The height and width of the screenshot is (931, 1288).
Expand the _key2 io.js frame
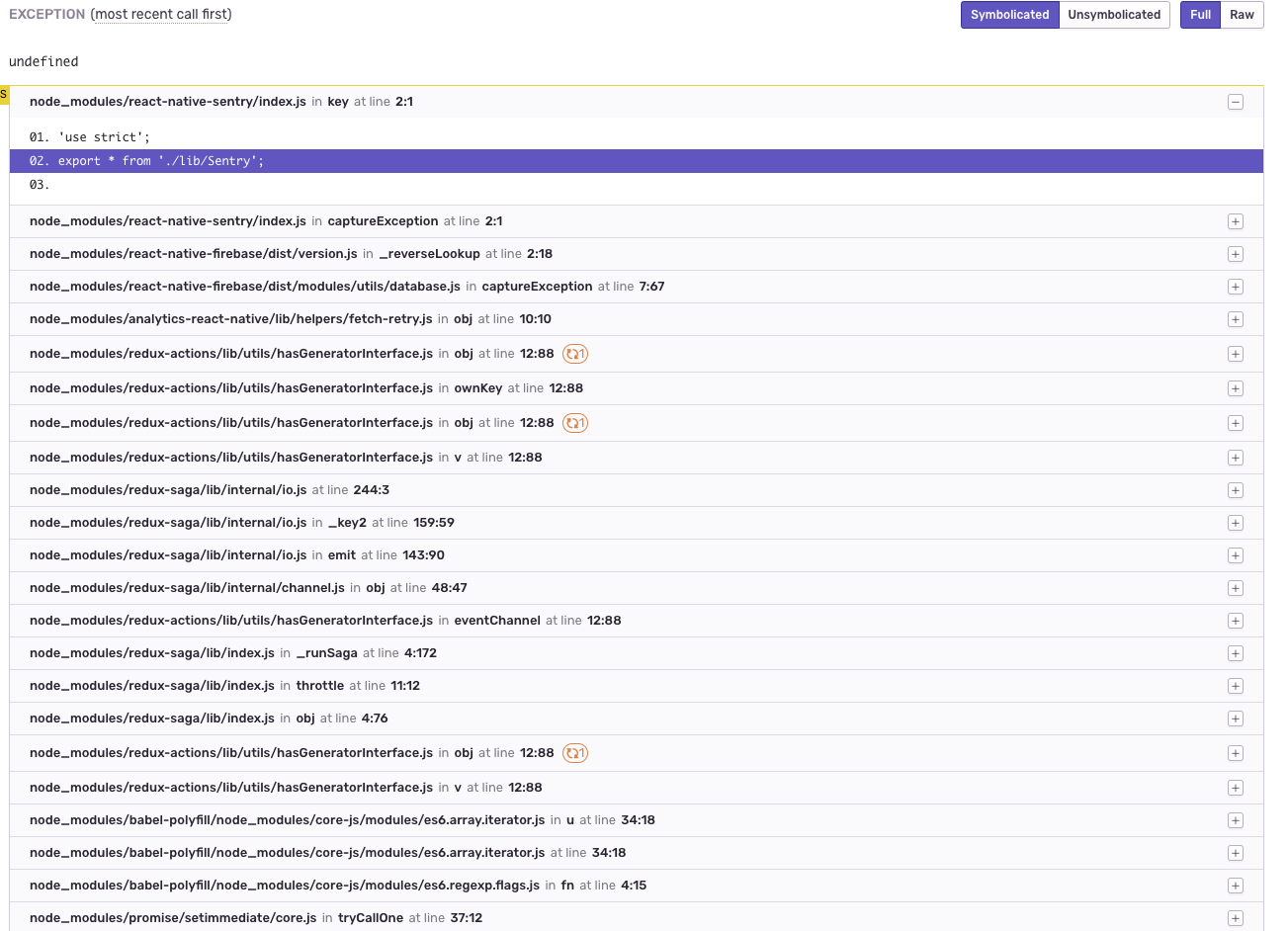(1235, 523)
